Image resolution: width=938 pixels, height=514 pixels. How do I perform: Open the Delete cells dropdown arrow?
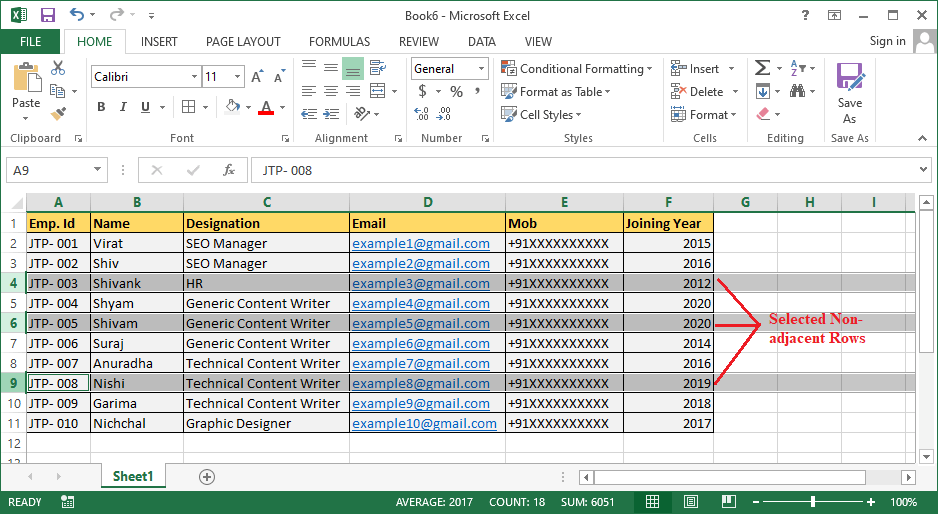tap(735, 92)
